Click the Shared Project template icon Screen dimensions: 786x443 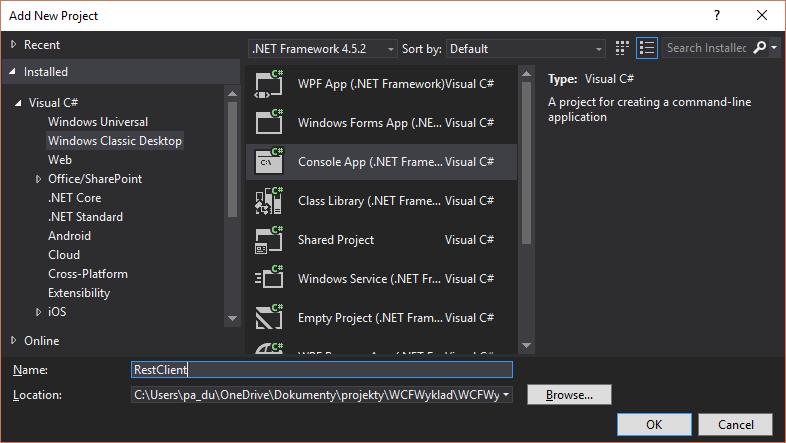point(269,240)
